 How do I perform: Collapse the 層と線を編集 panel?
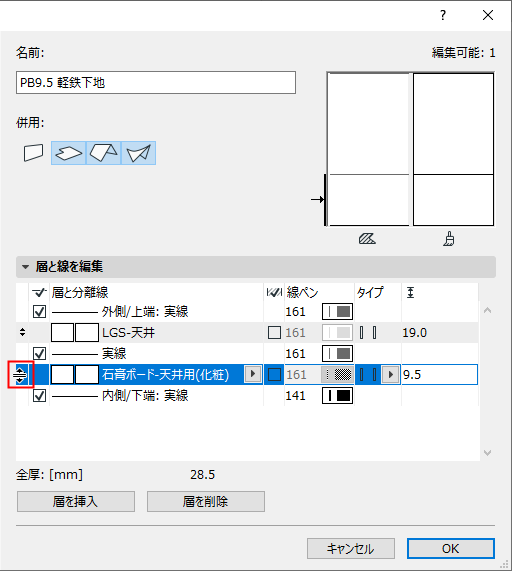(25, 267)
